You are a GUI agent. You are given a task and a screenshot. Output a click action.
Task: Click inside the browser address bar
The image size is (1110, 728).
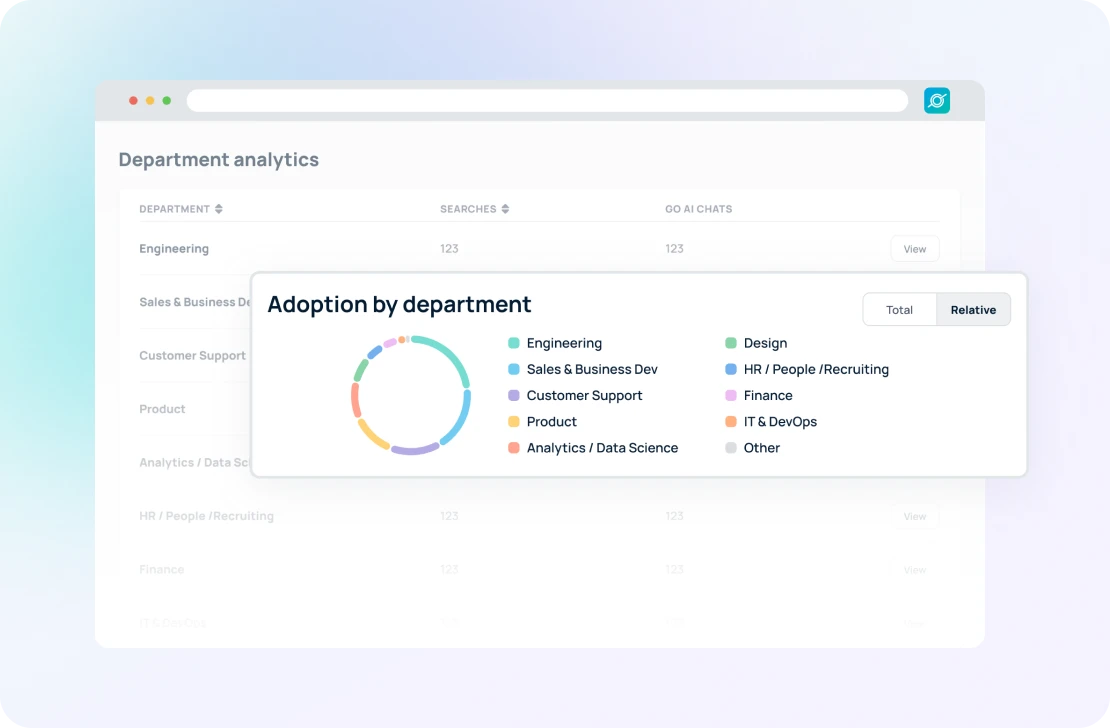click(547, 100)
